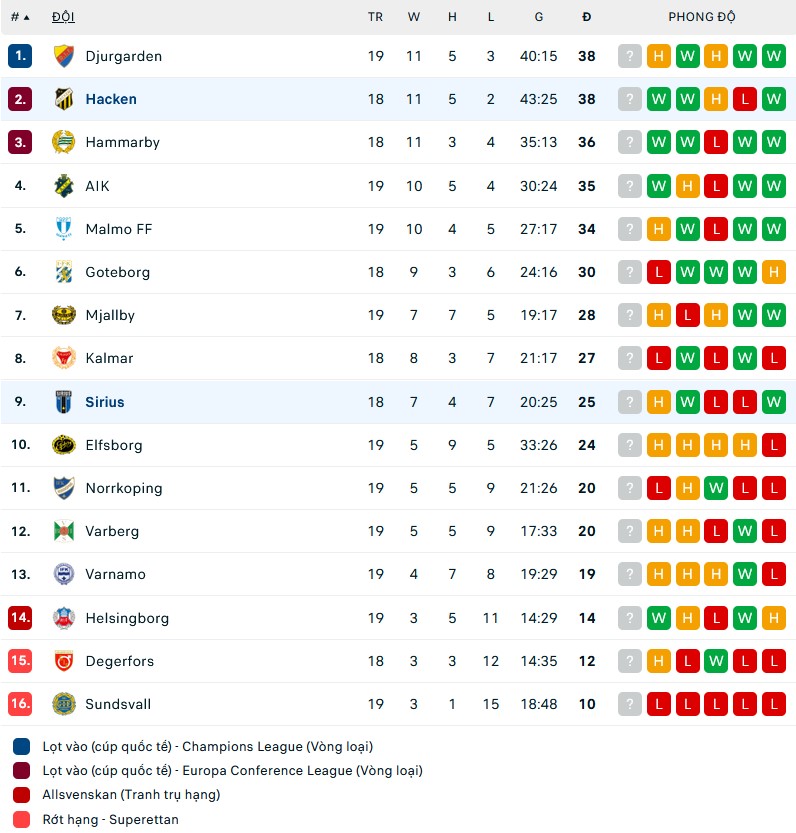The height and width of the screenshot is (833, 796).
Task: Open the Elfsborg team page
Action: click(x=114, y=445)
